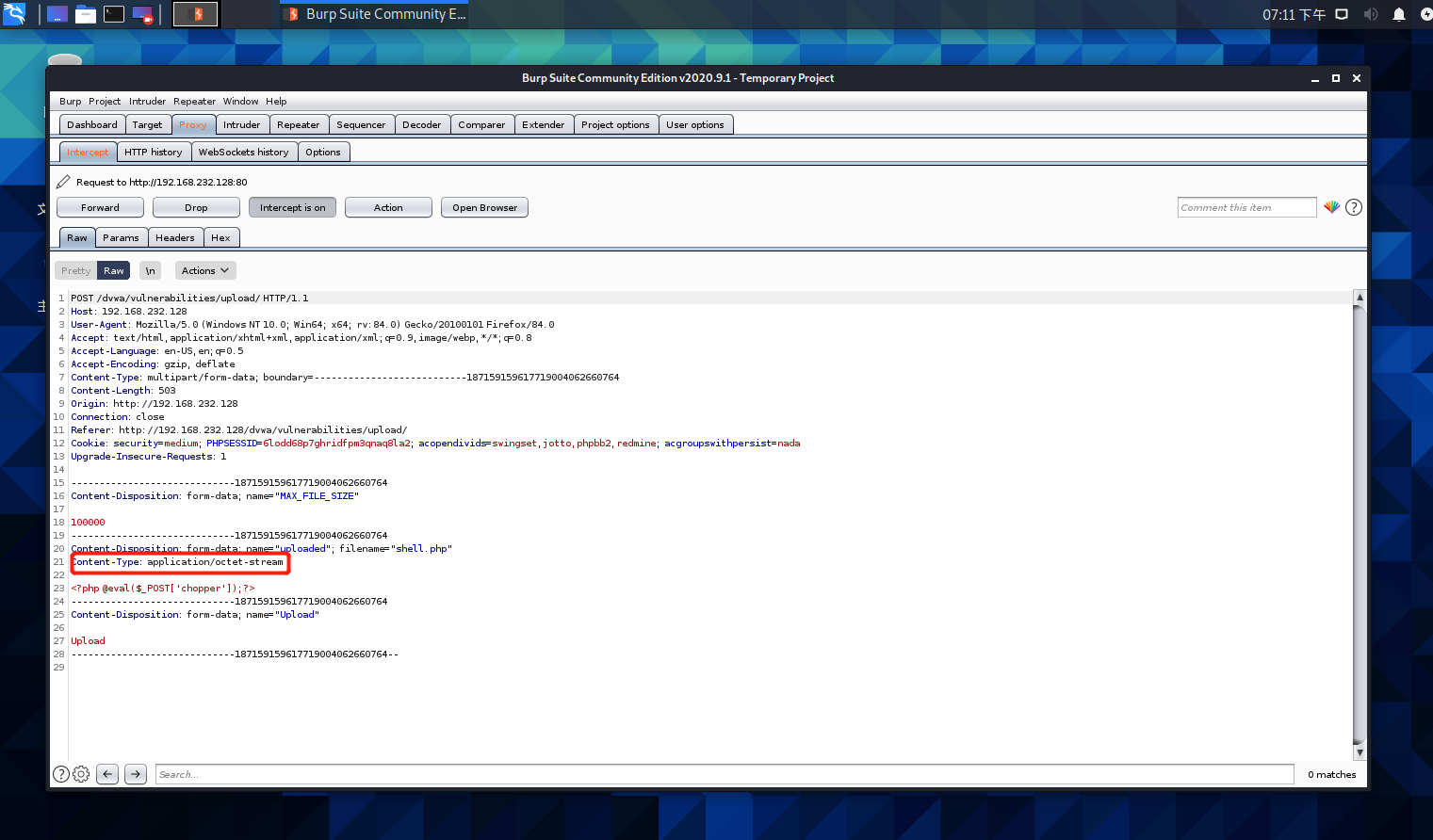The image size is (1433, 840).
Task: Click the highlight color icon beside the comment field
Action: coord(1331,207)
